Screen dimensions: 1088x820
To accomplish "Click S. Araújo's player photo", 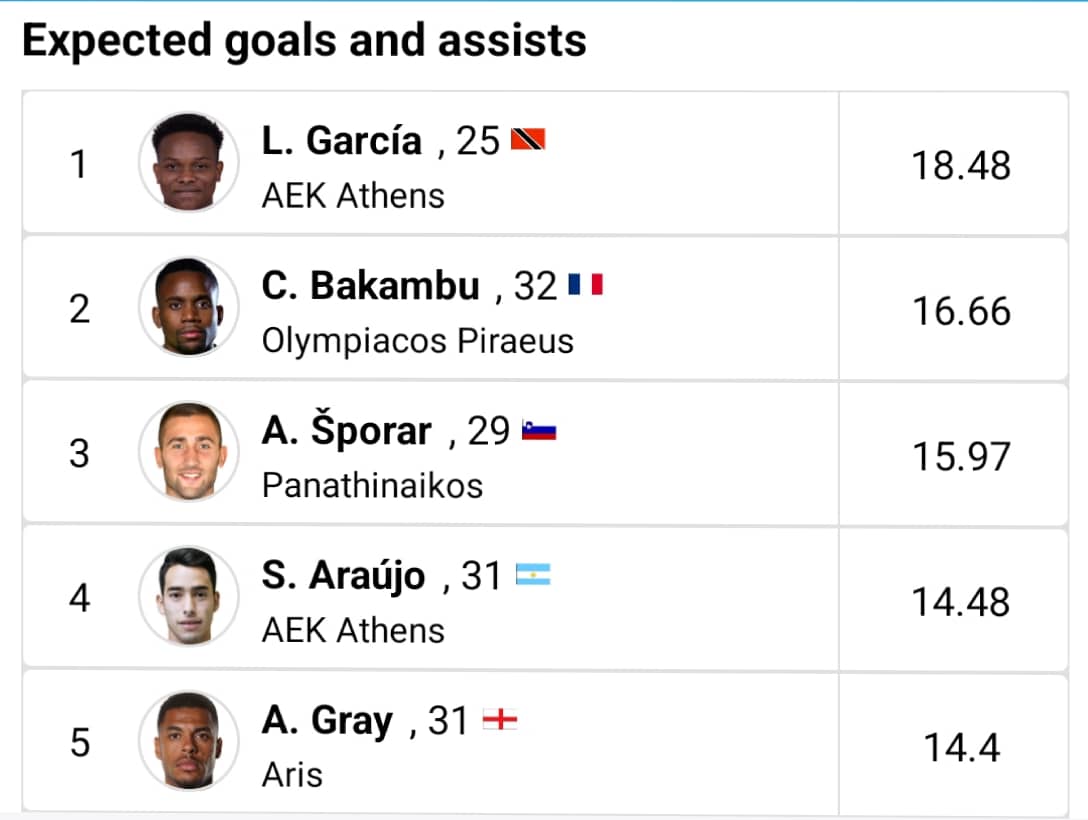I will tap(188, 597).
